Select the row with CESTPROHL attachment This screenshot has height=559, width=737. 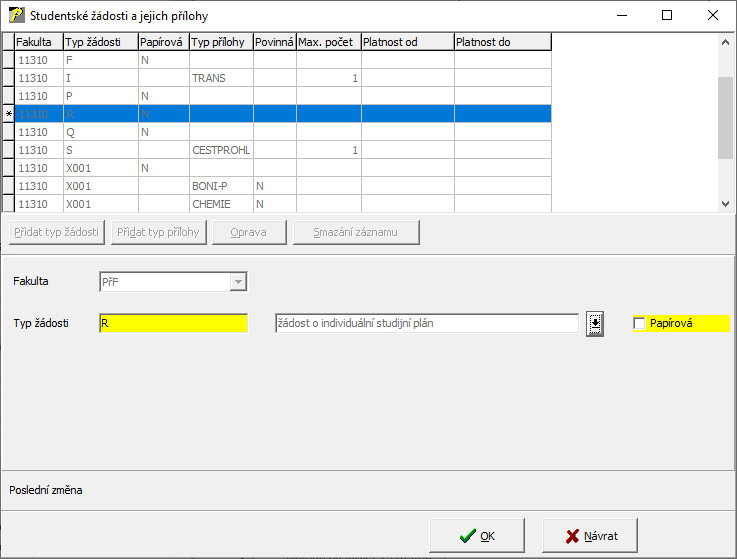pyautogui.click(x=220, y=150)
